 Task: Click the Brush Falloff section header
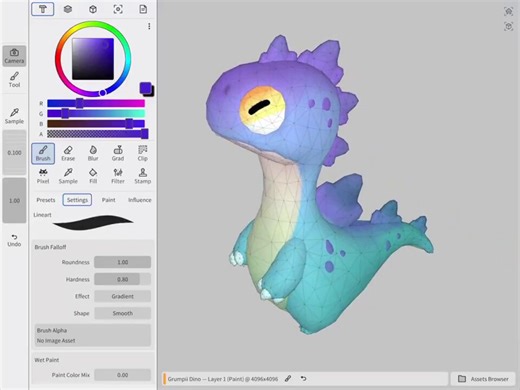coord(50,247)
